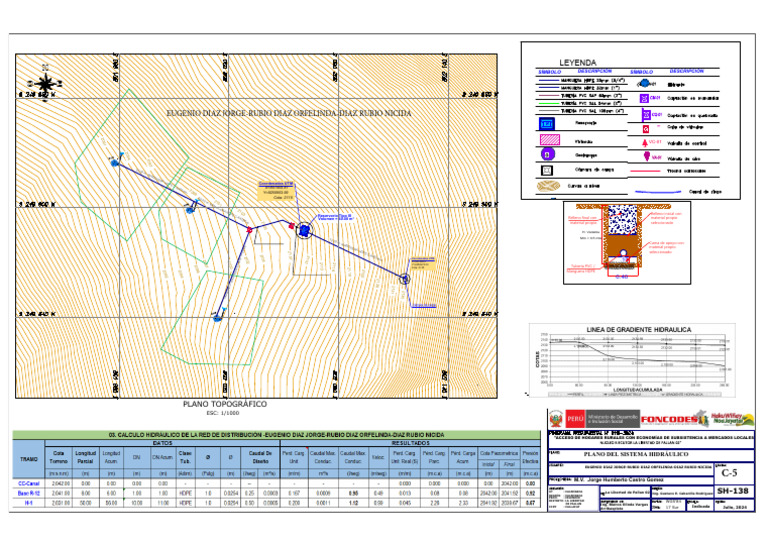
Task: Click the SH-138 sheet number cell
Action: (733, 491)
